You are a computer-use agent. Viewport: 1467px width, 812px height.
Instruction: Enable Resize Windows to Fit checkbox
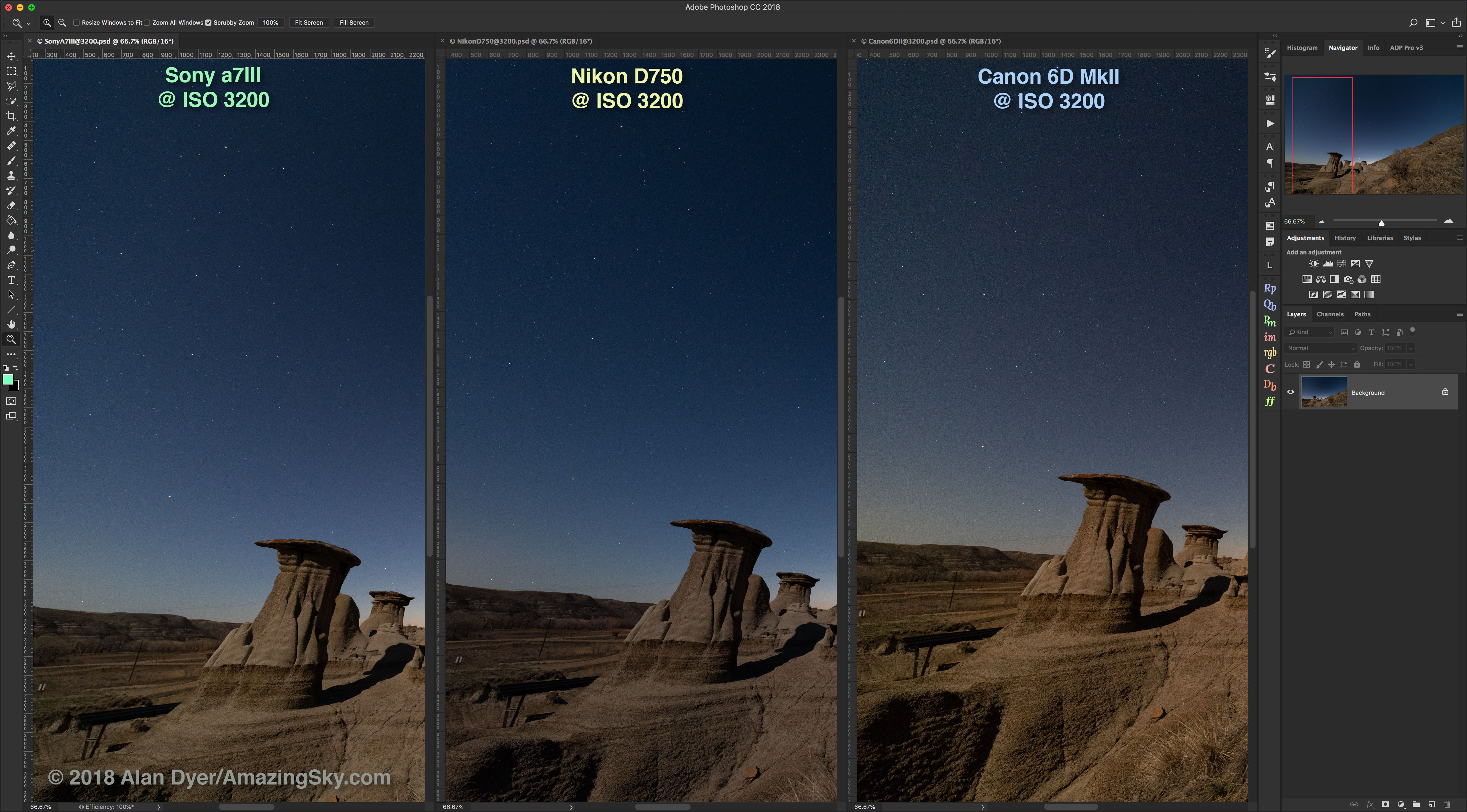click(76, 23)
